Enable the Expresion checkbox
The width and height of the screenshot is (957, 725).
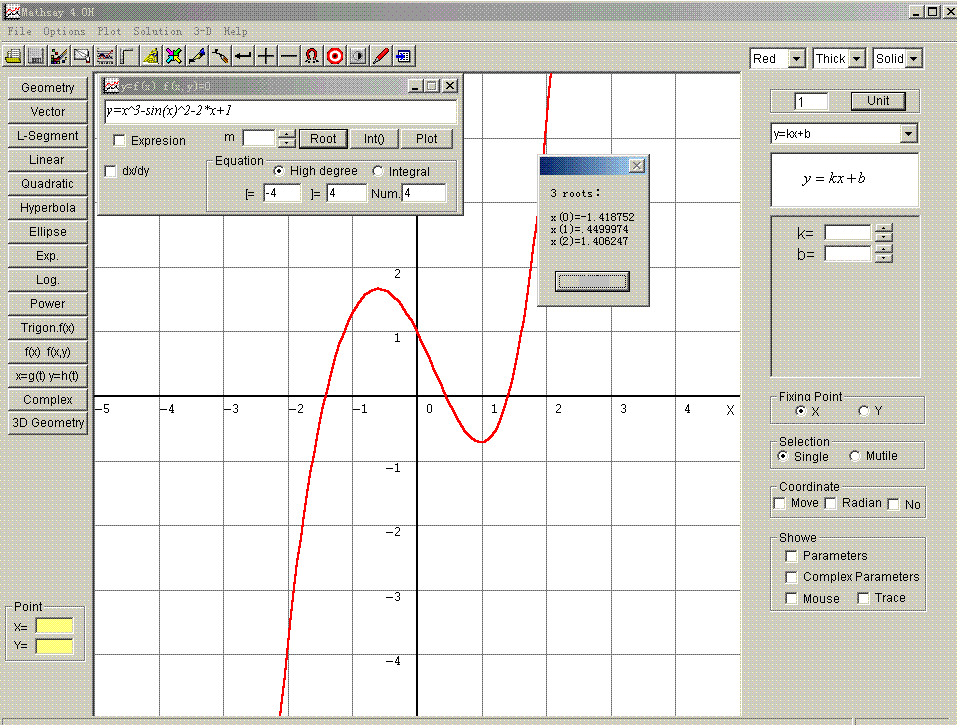pyautogui.click(x=120, y=141)
